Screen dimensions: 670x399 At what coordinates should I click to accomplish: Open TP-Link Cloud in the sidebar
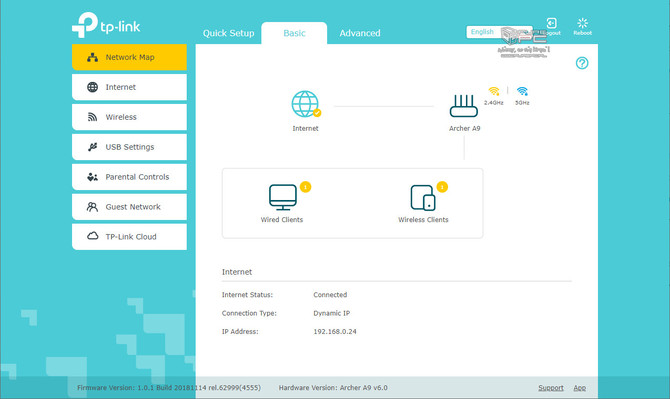129,237
